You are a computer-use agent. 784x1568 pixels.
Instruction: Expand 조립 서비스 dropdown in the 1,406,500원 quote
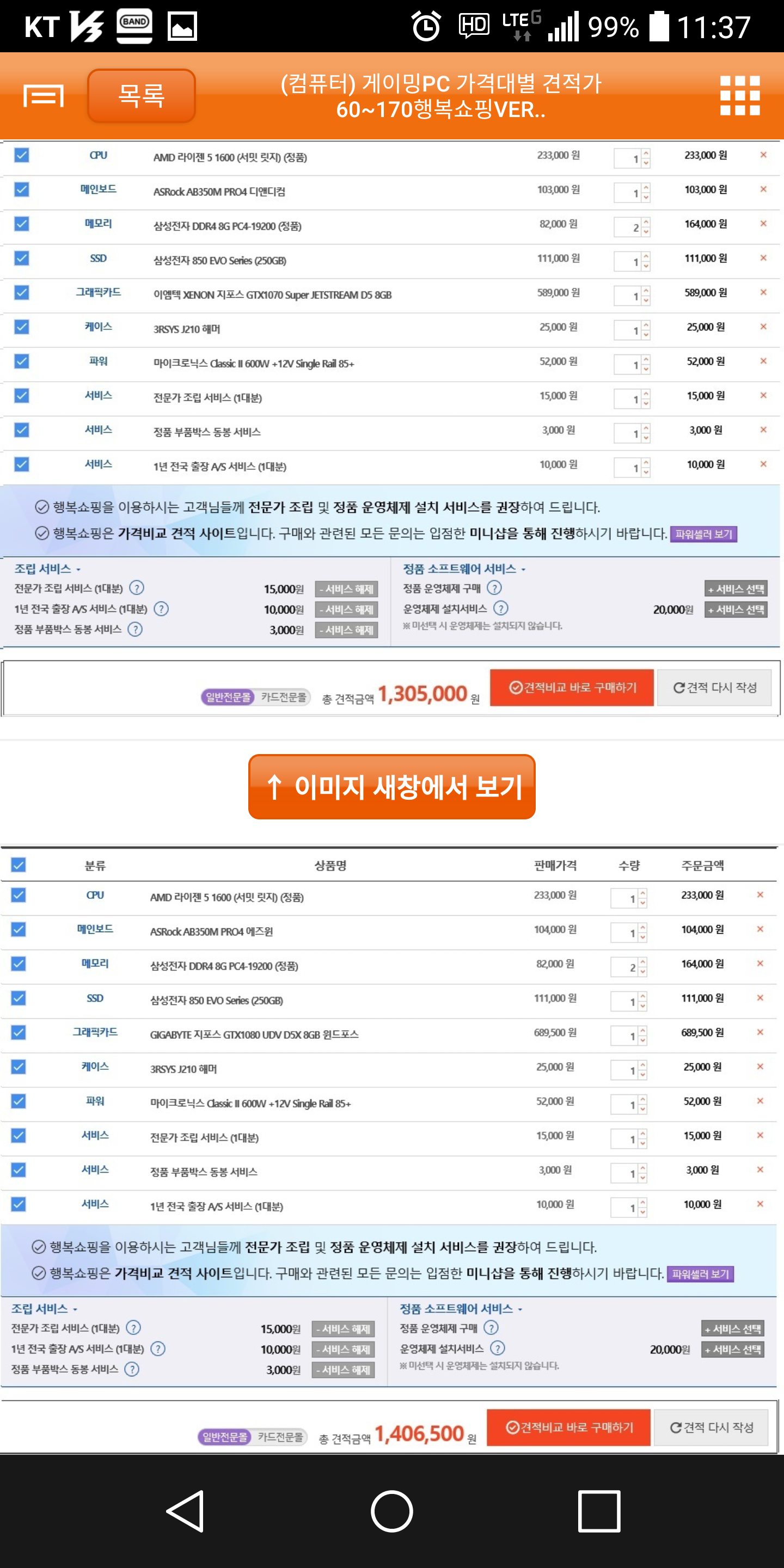click(x=45, y=1308)
